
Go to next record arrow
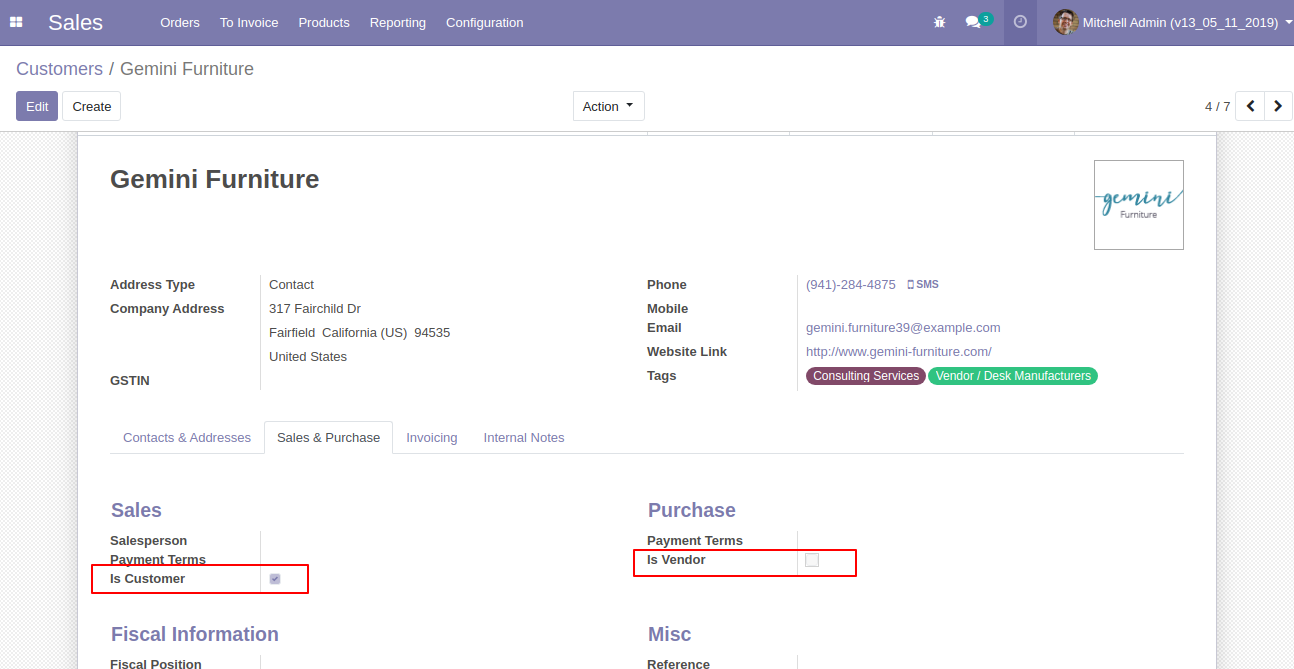point(1278,106)
